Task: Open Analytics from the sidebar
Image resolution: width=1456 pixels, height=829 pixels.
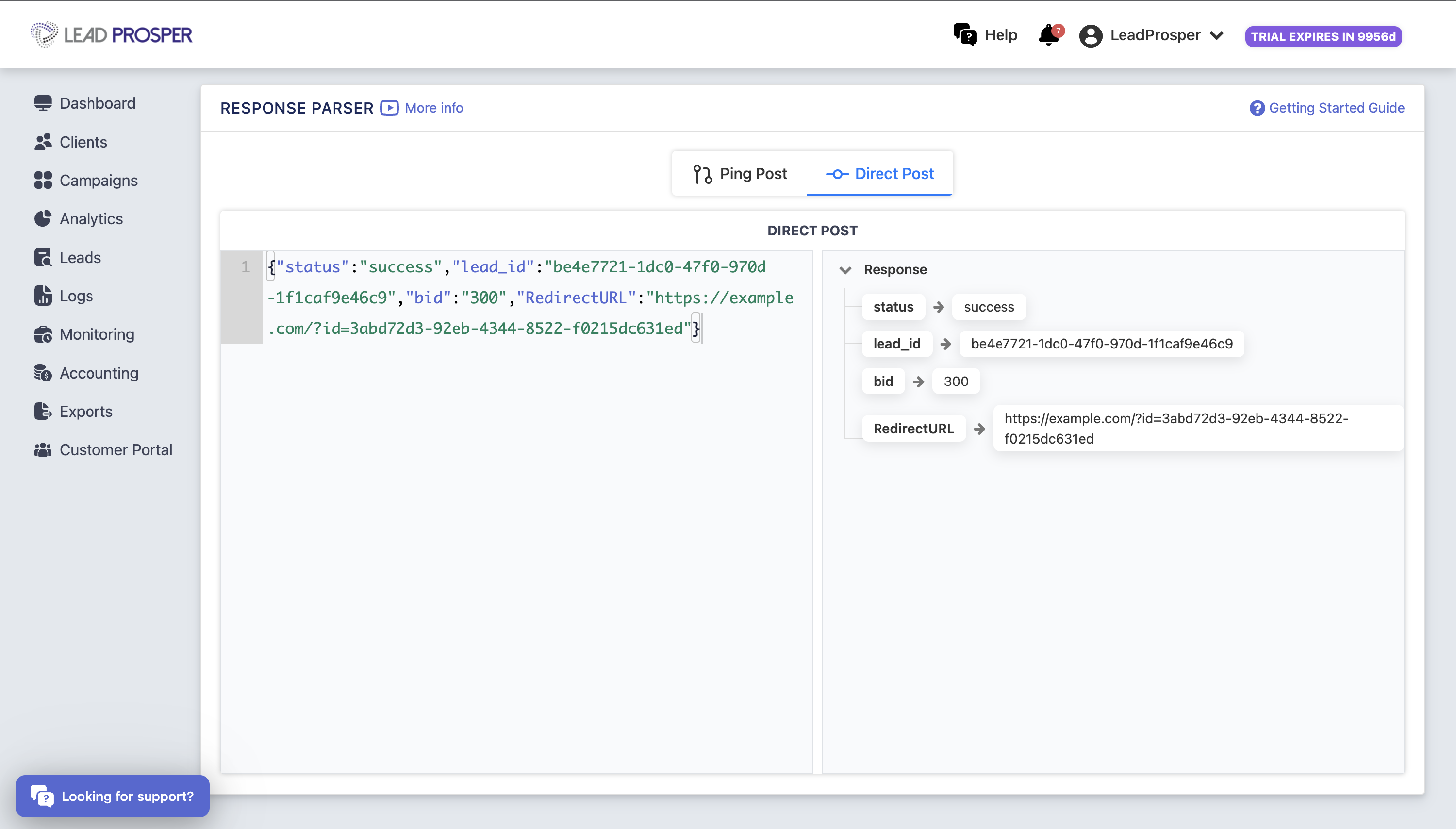Action: (x=79, y=218)
